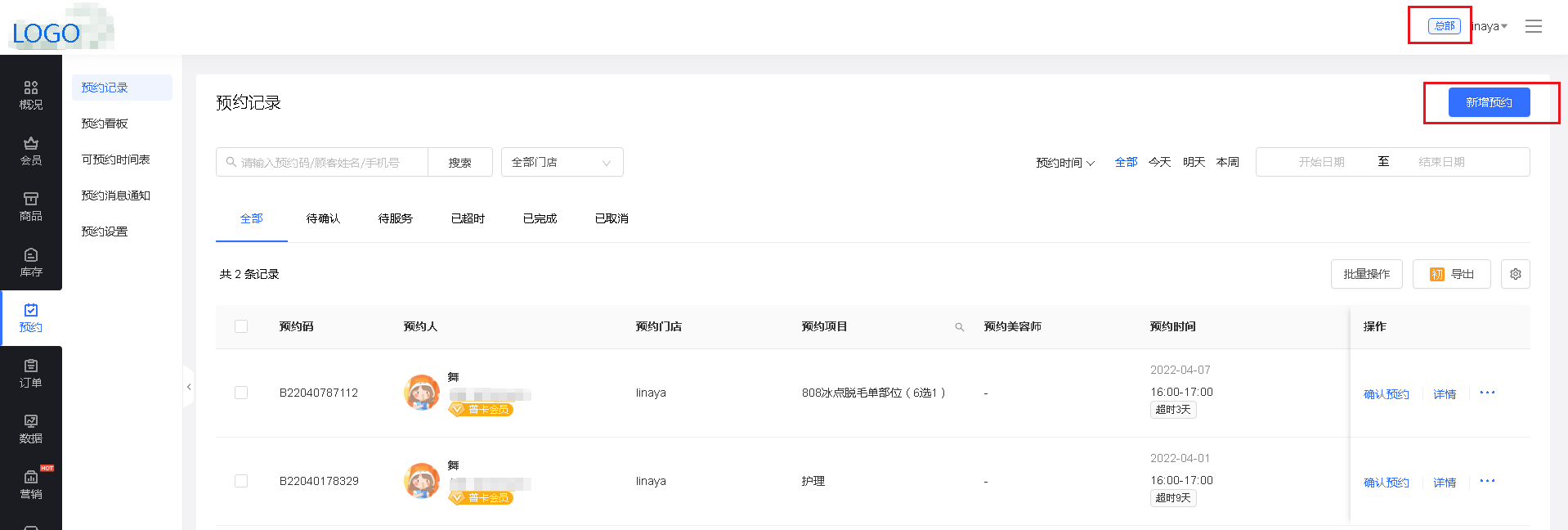
Task: Click the 搜索 search button
Action: click(460, 162)
